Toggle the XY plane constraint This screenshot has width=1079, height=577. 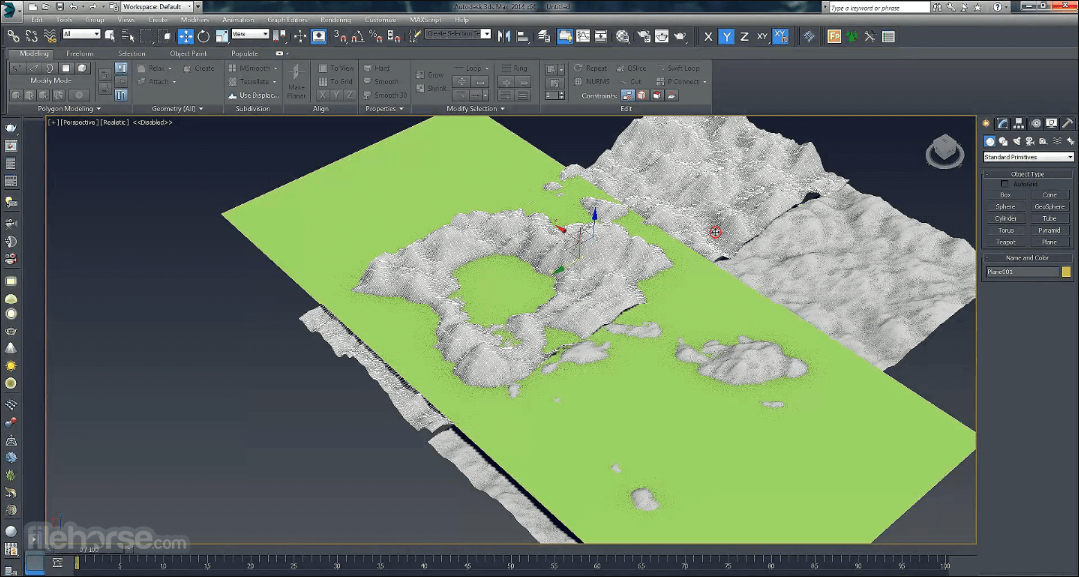pos(762,37)
